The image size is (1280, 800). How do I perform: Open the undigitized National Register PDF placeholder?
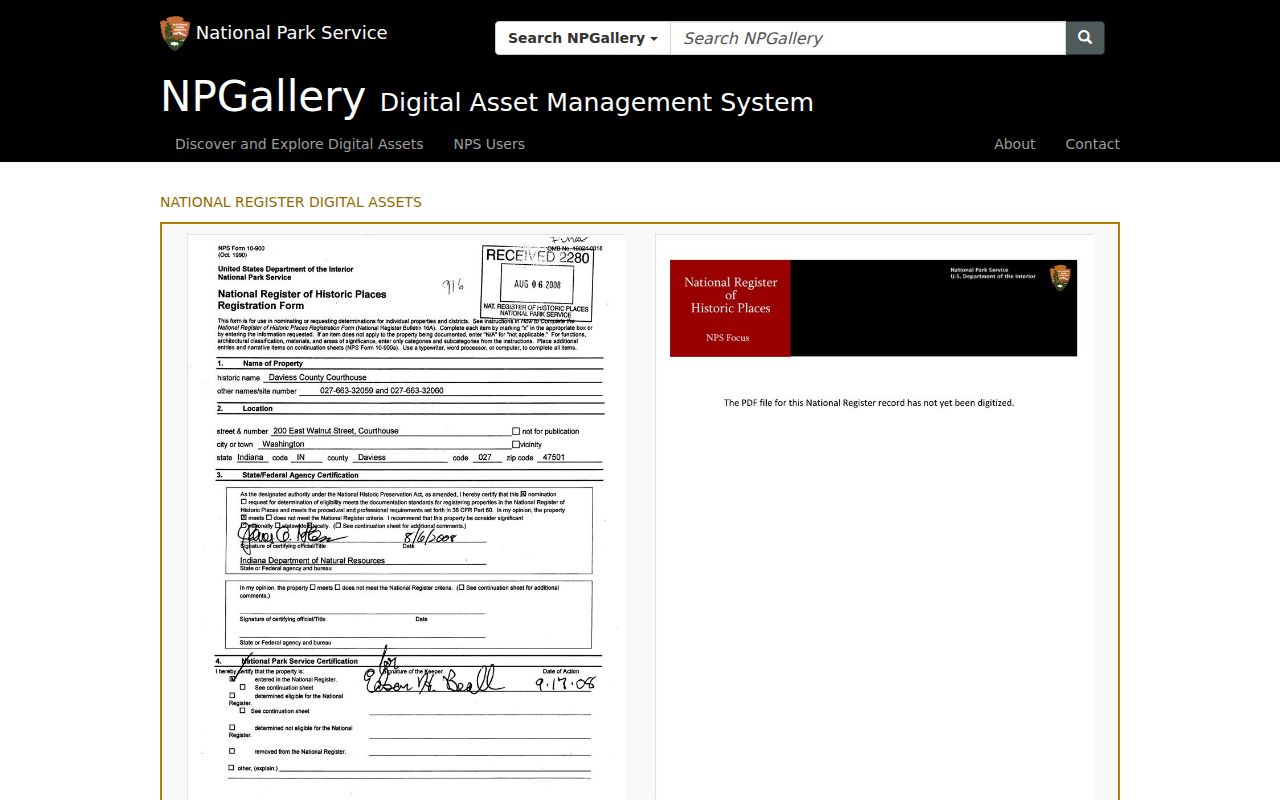(x=874, y=517)
